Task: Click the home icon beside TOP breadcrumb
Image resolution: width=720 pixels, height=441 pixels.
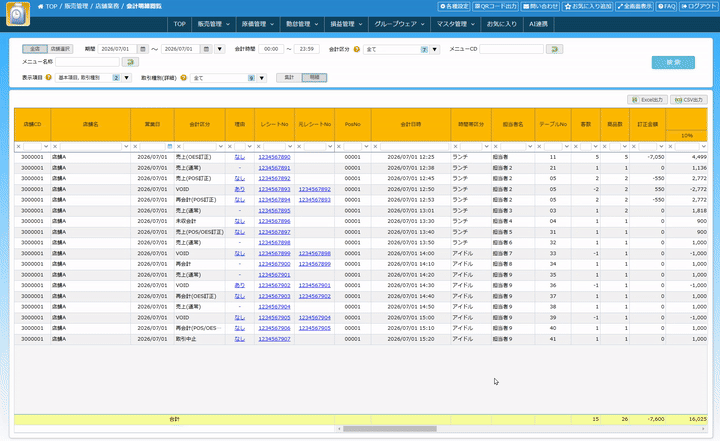Action: [40, 6]
